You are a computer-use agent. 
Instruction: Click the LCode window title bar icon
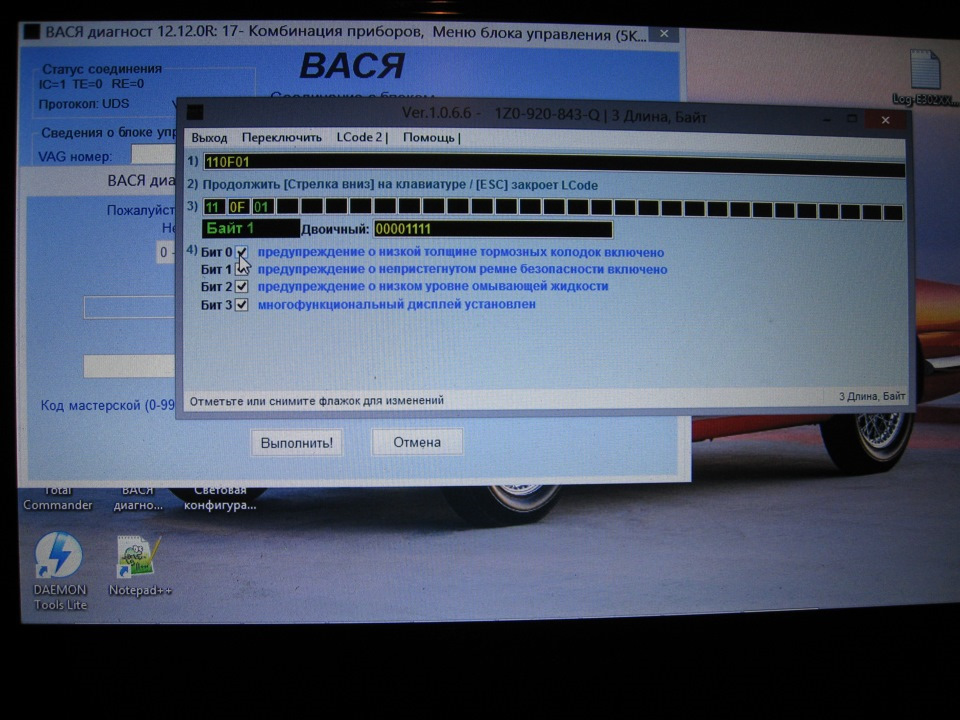pos(195,113)
